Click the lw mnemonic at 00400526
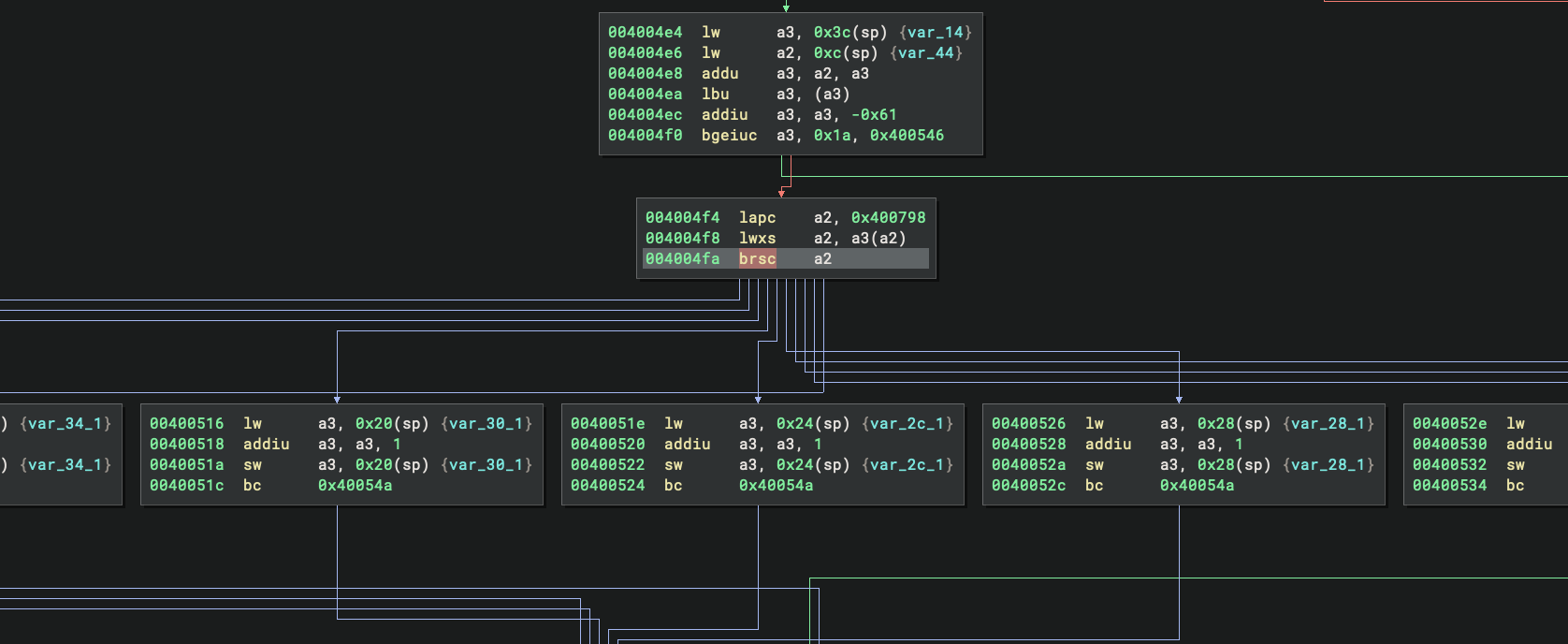Viewport: 1568px width, 644px height. 1095,424
